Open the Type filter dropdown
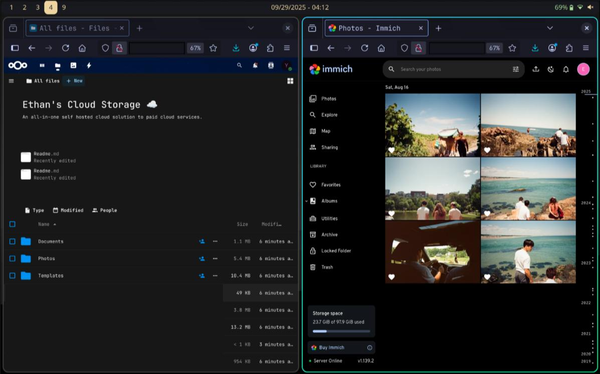 point(34,211)
